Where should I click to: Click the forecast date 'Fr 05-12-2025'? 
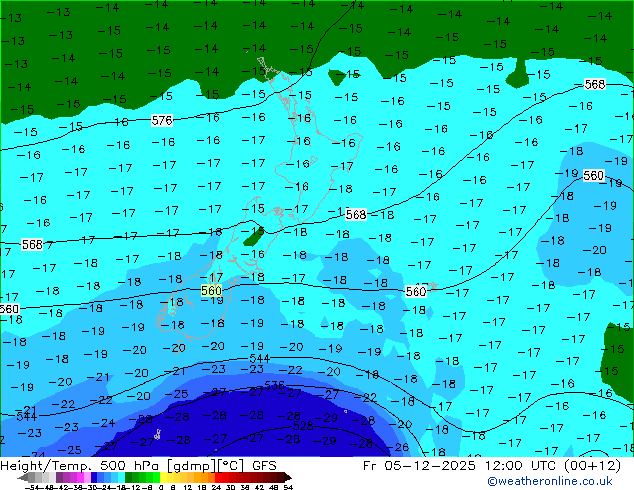coord(419,466)
